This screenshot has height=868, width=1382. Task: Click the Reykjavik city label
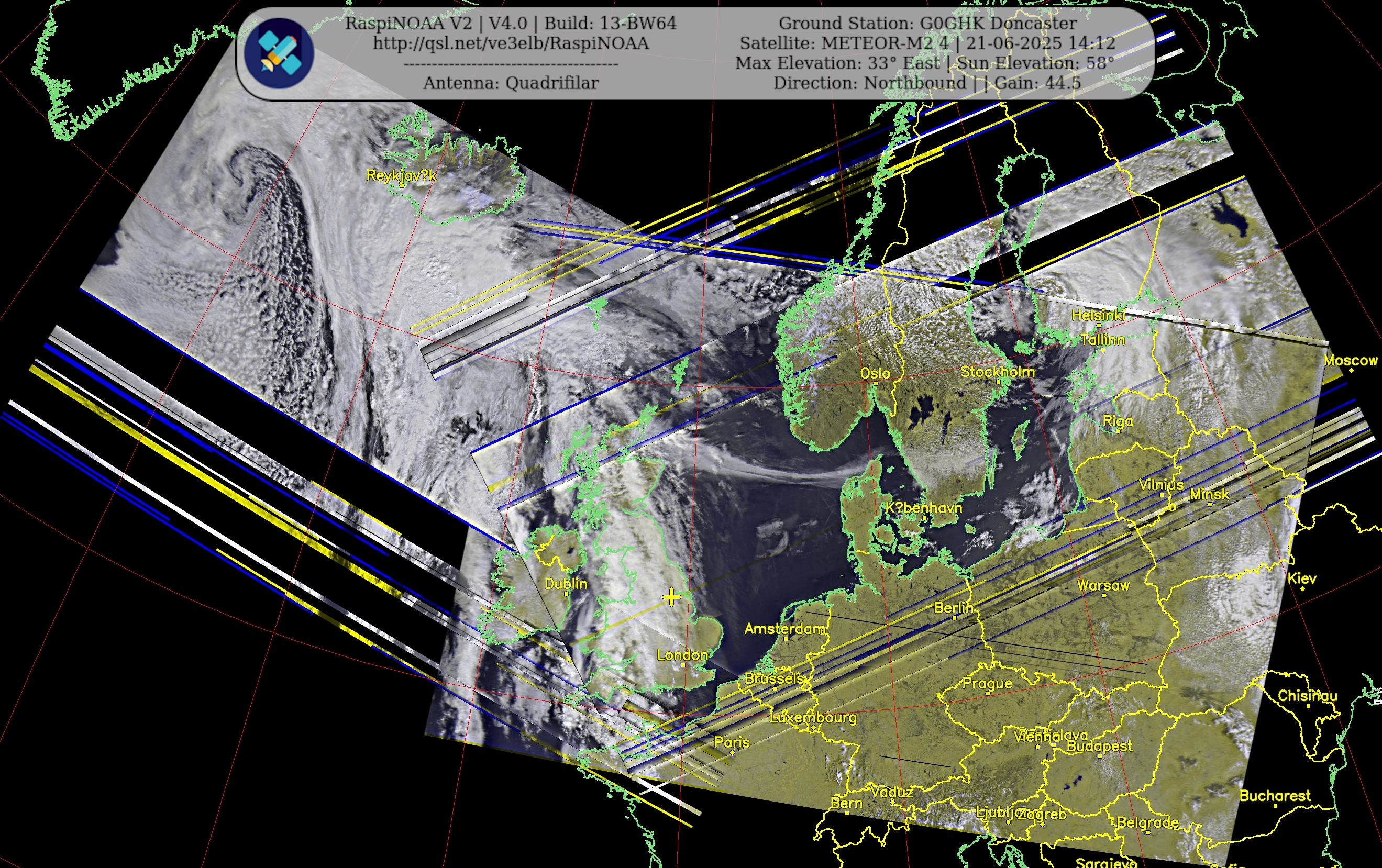coord(401,175)
